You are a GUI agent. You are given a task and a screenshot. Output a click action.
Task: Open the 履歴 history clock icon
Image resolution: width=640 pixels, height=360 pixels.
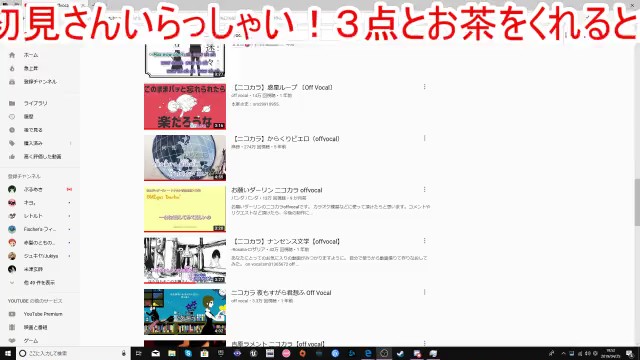(12, 117)
